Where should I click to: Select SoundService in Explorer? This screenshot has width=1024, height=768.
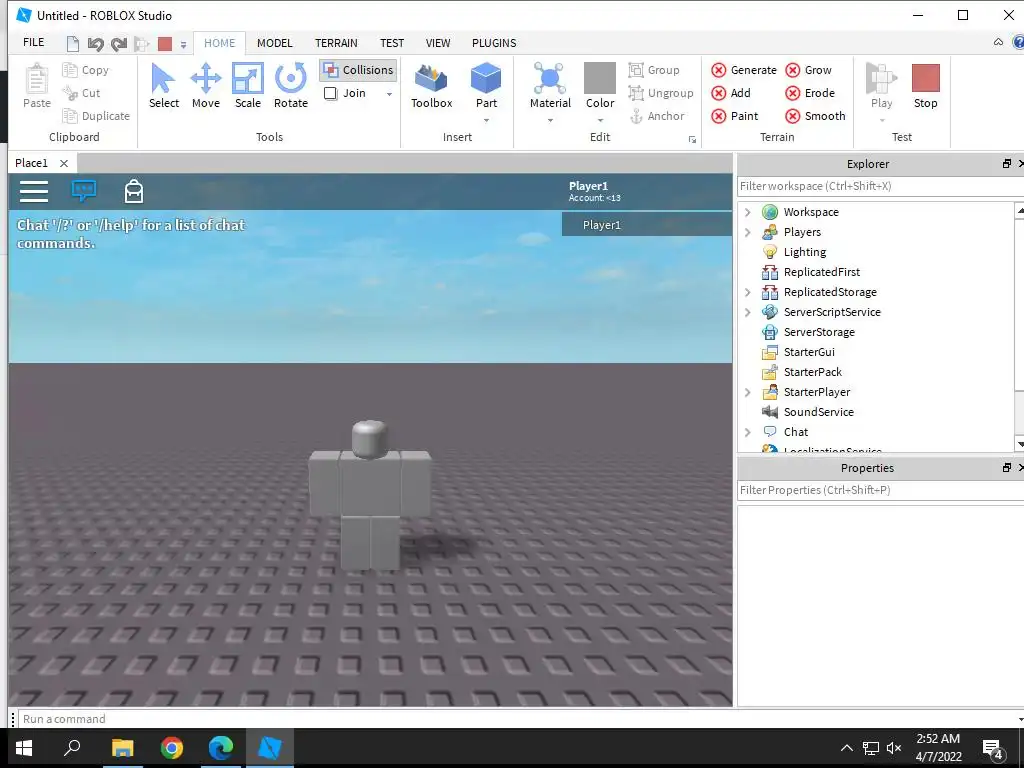coord(818,412)
